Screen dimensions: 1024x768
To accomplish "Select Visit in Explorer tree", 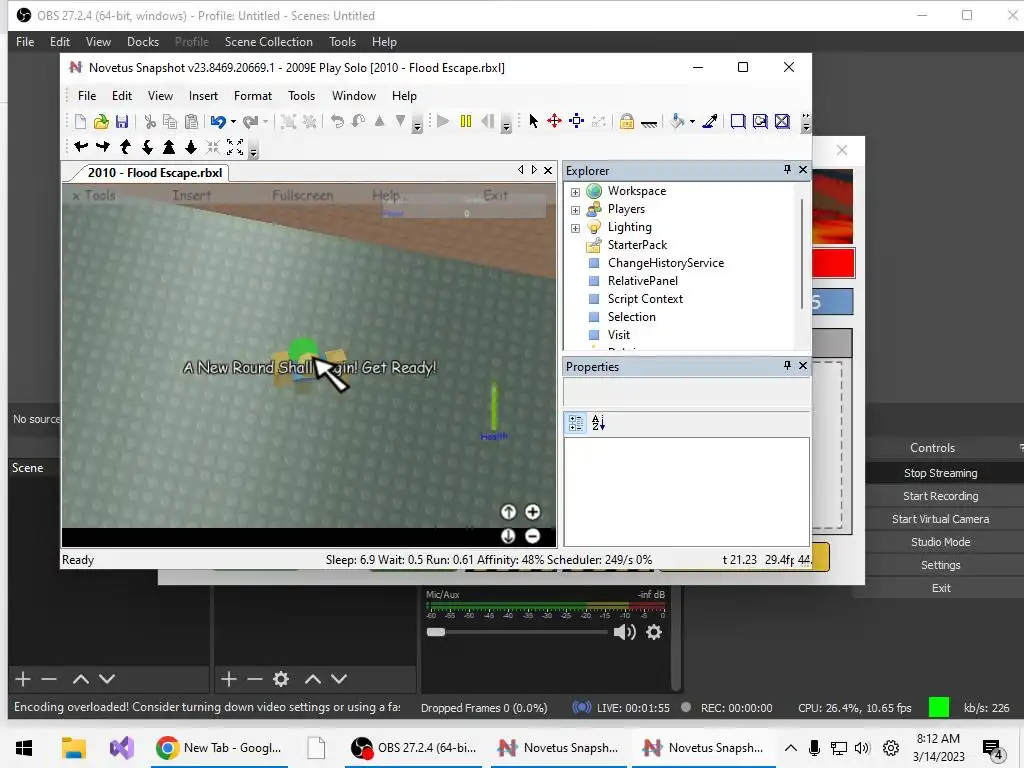I will [618, 335].
